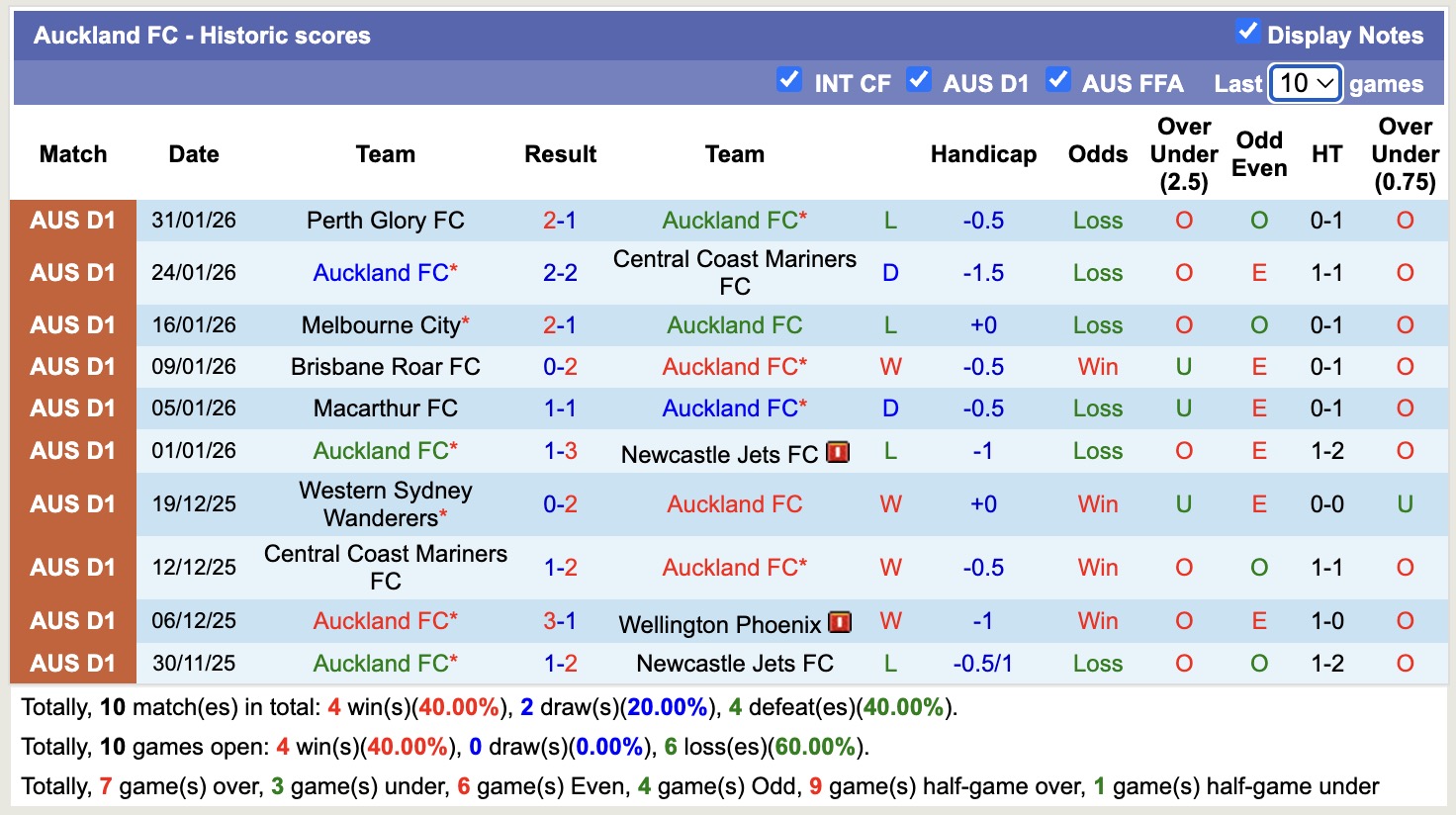Open Perth Glory FC team page
The width and height of the screenshot is (1456, 815).
pyautogui.click(x=385, y=220)
